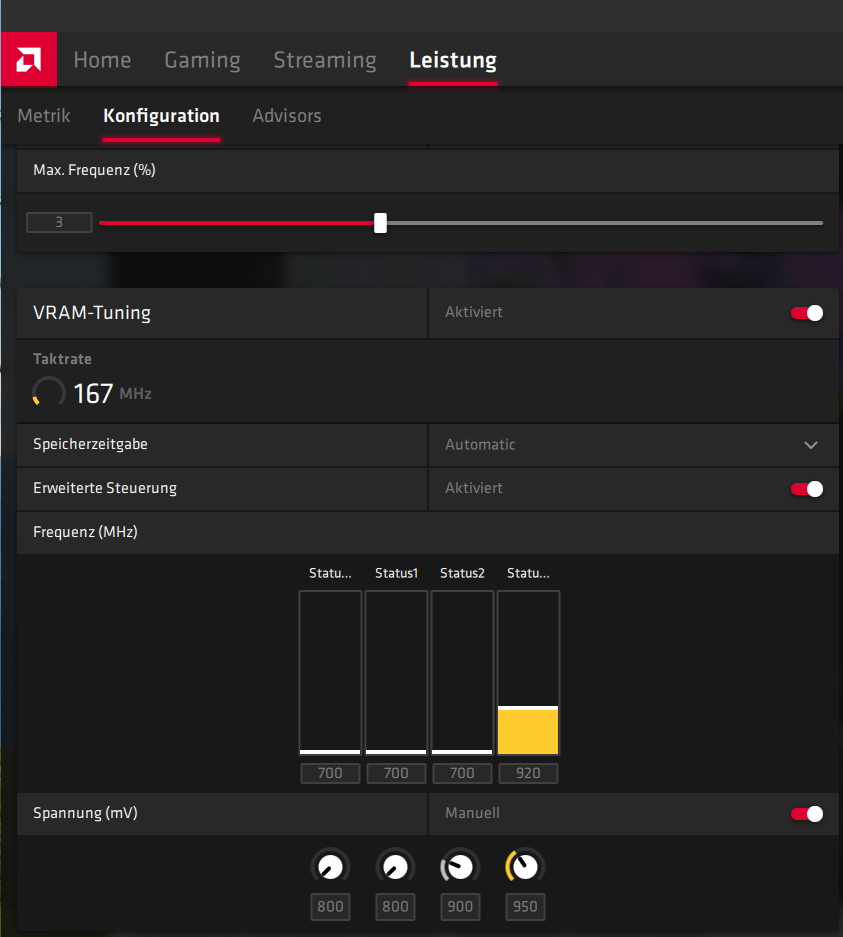Click the 900 voltage field
Image resolution: width=843 pixels, height=937 pixels.
point(460,907)
